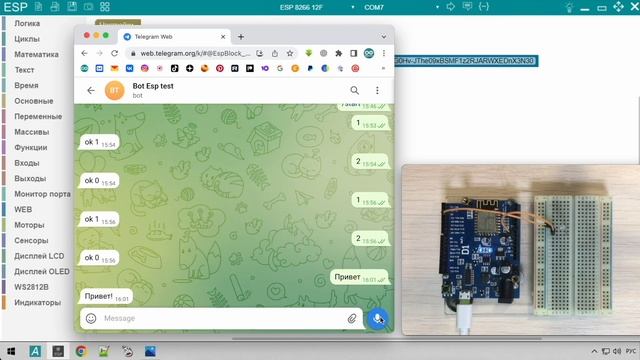This screenshot has height=360, width=640.
Task: Select the Дисплей LCD category
Action: click(x=39, y=256)
